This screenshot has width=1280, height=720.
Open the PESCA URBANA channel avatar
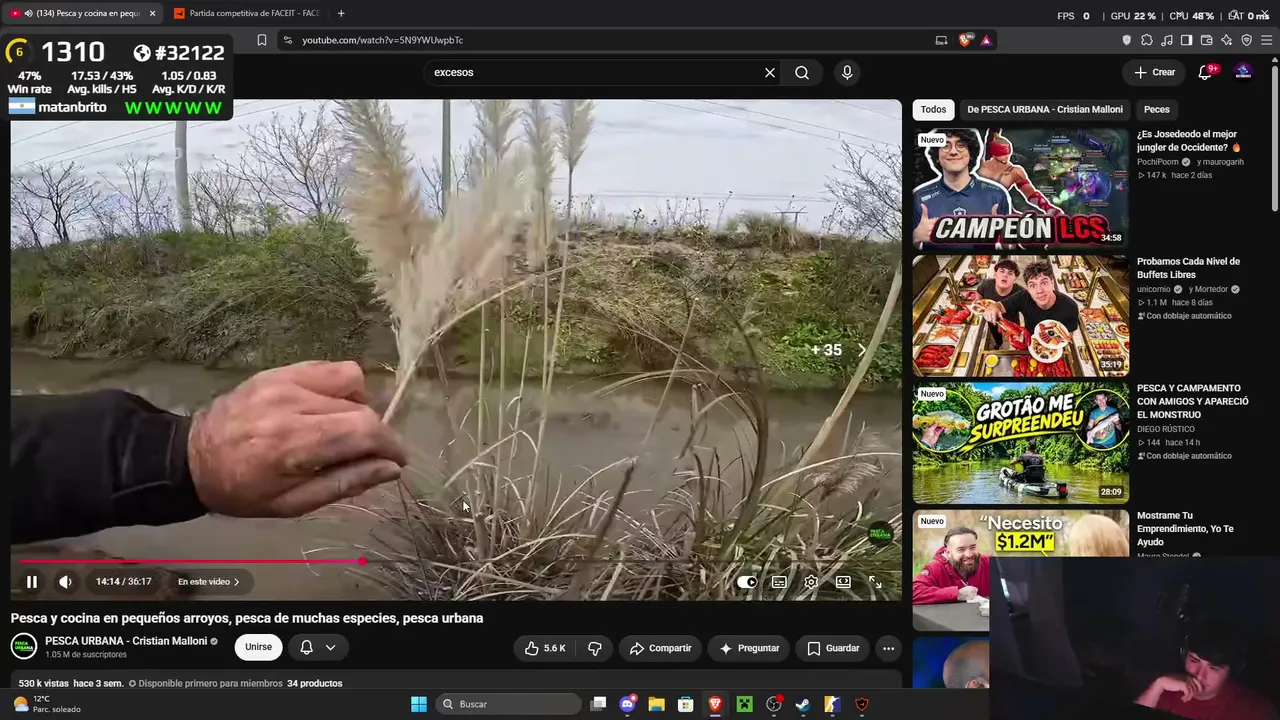pos(24,646)
